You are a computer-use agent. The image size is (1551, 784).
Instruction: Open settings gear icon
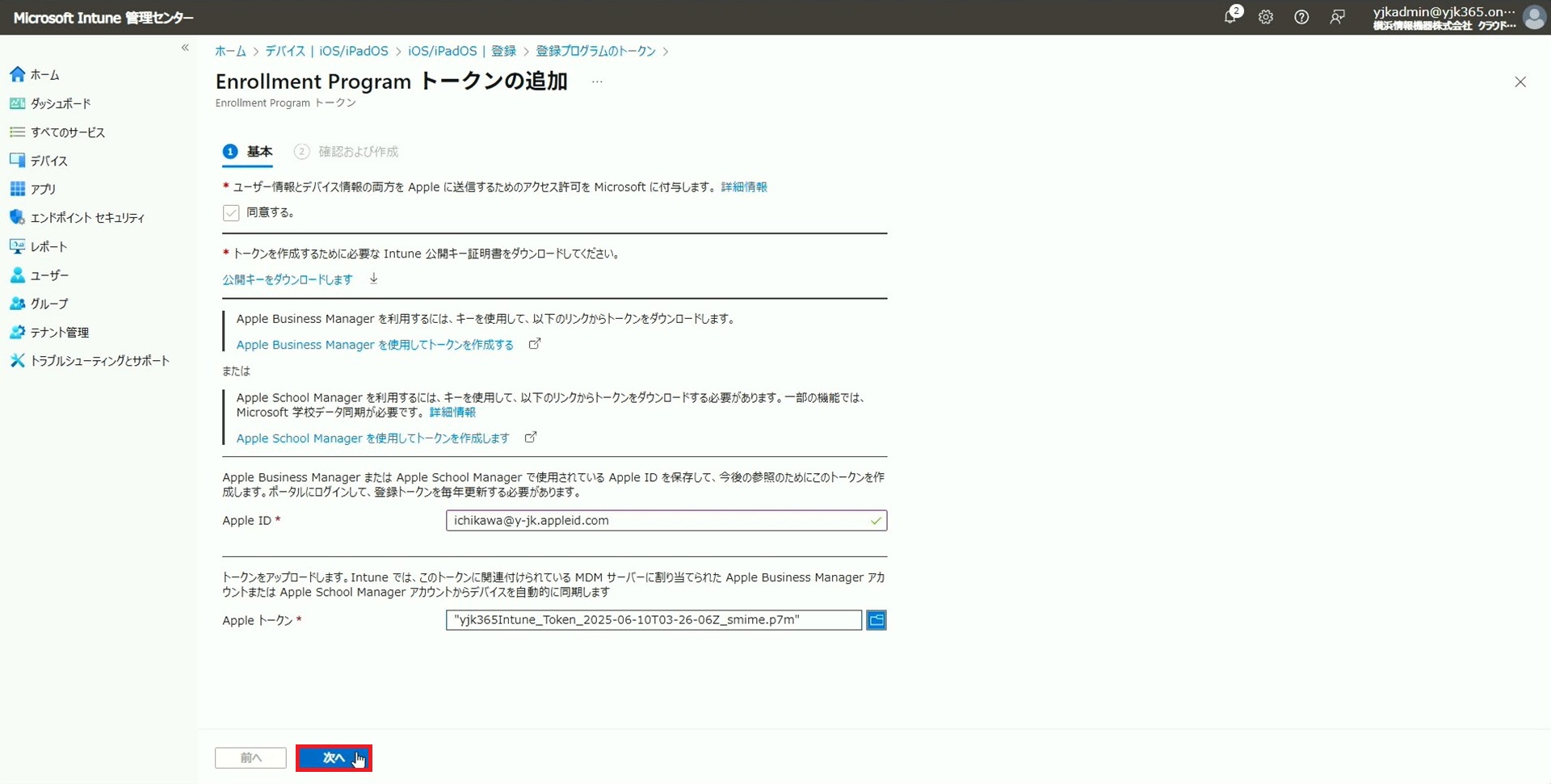pyautogui.click(x=1266, y=17)
